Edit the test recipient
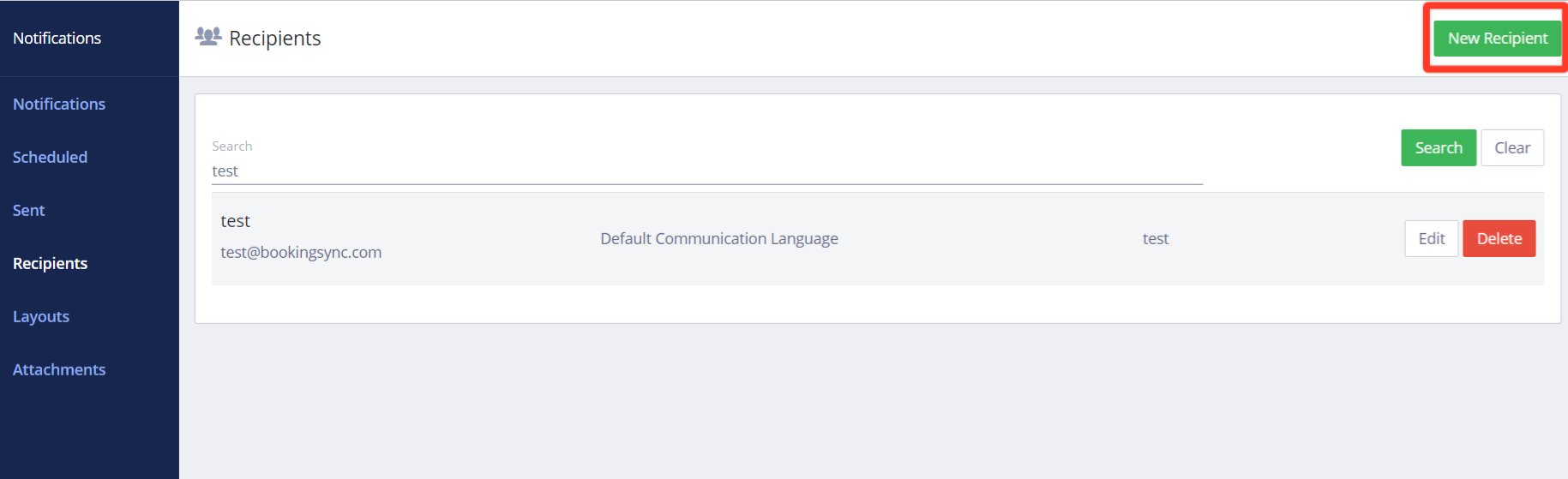The width and height of the screenshot is (1568, 479). (x=1431, y=239)
